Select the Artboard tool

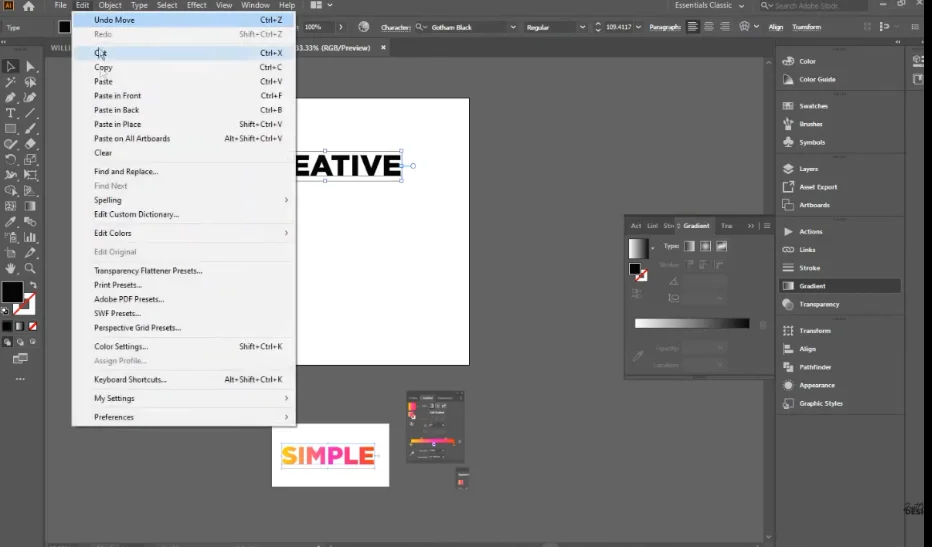point(10,253)
